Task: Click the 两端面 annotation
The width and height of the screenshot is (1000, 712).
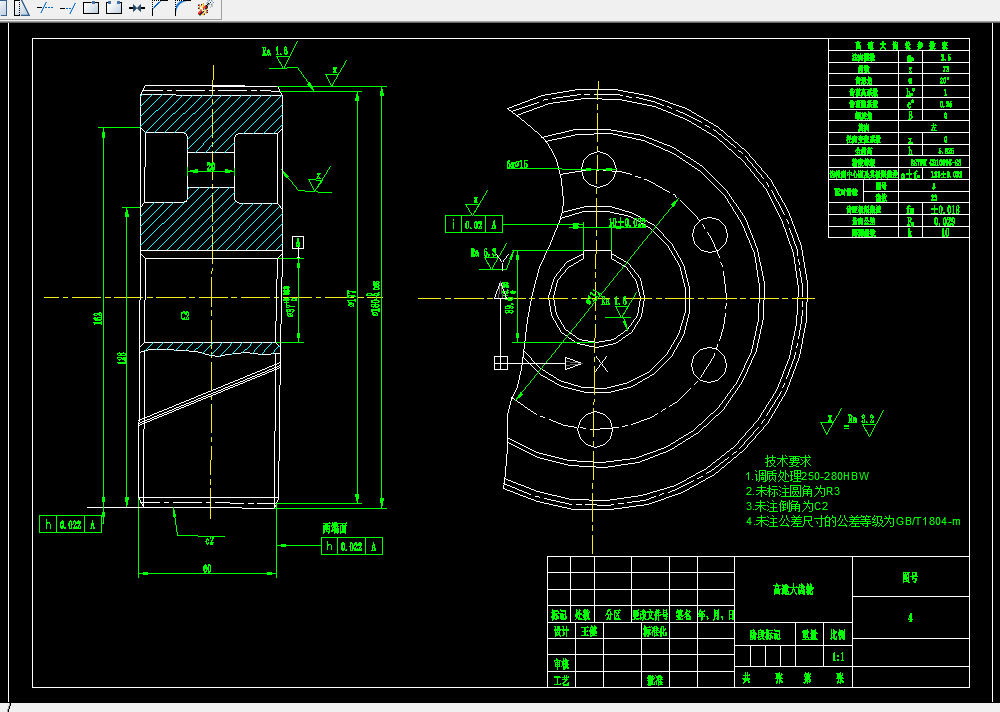Action: [334, 528]
